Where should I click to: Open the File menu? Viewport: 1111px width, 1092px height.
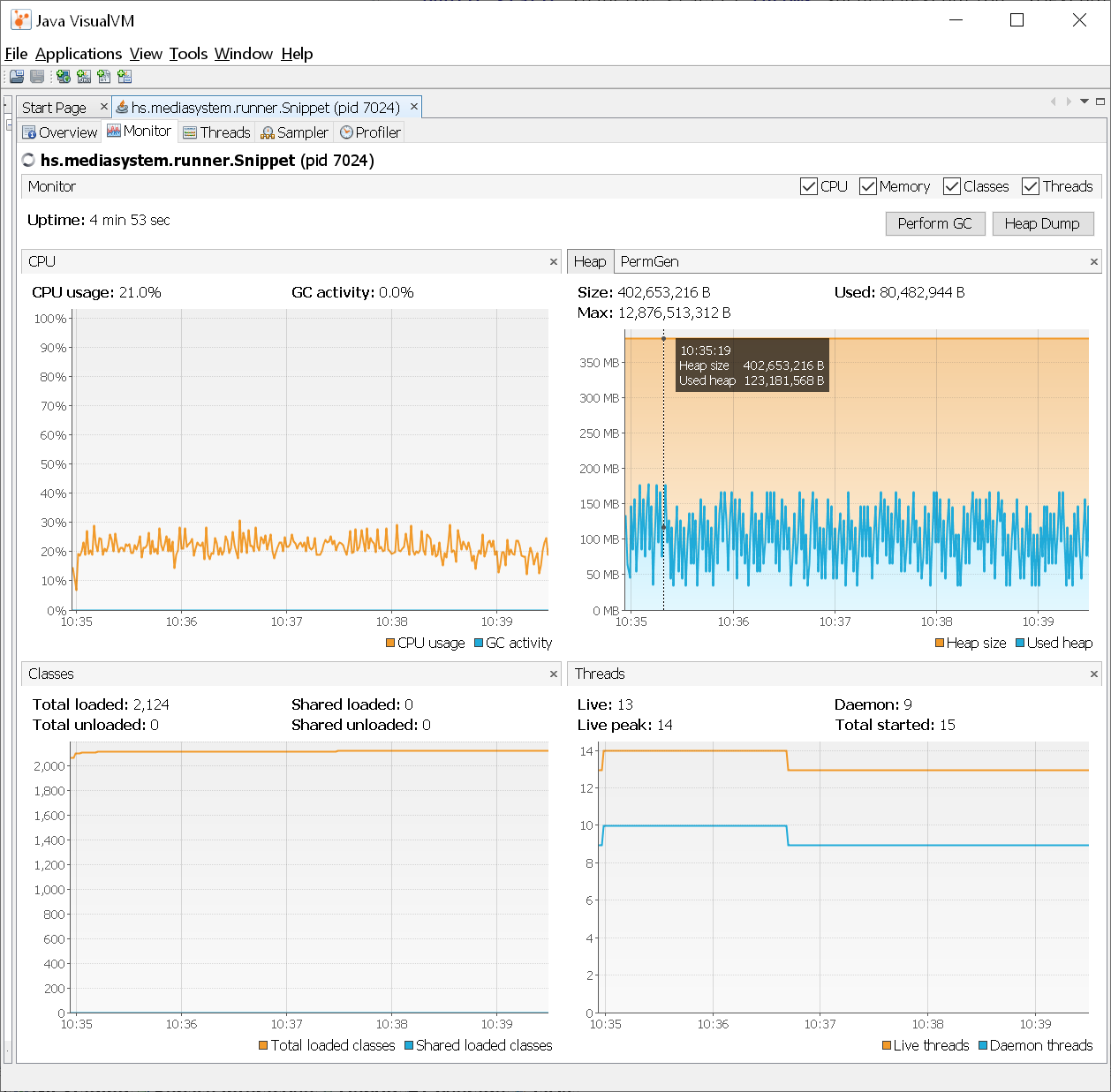point(16,54)
